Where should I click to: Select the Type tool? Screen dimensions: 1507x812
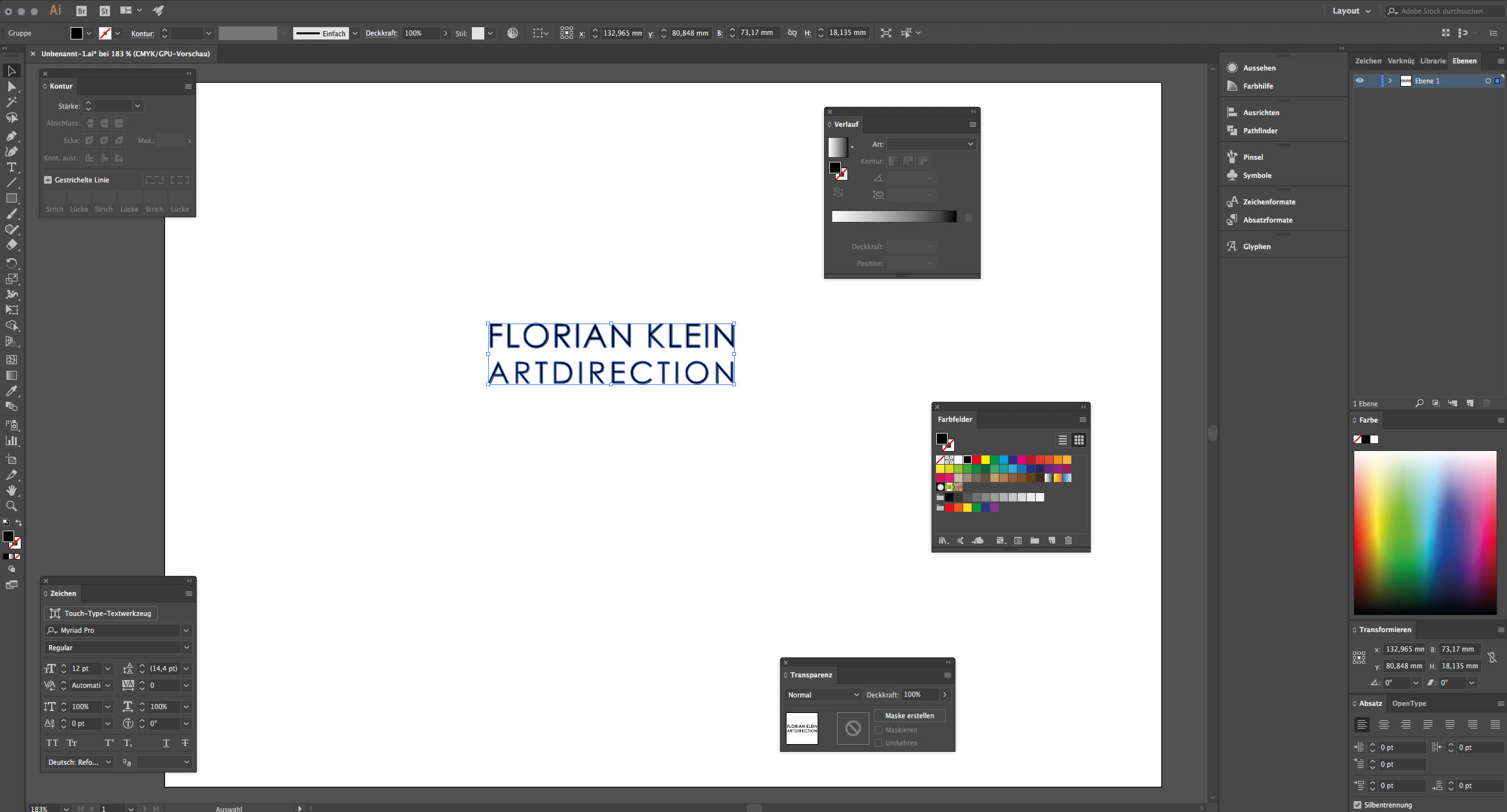[x=11, y=167]
